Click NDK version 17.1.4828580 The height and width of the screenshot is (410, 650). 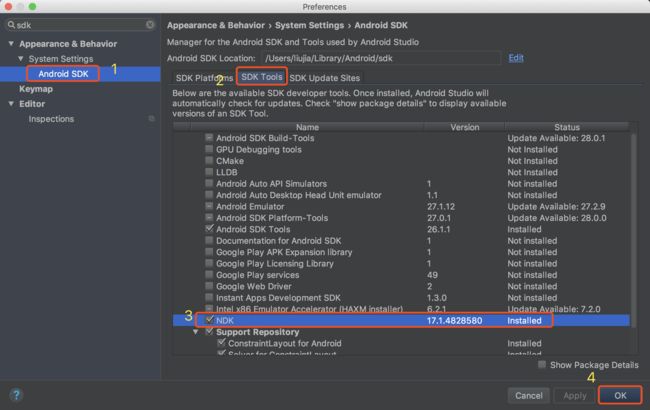click(x=454, y=320)
